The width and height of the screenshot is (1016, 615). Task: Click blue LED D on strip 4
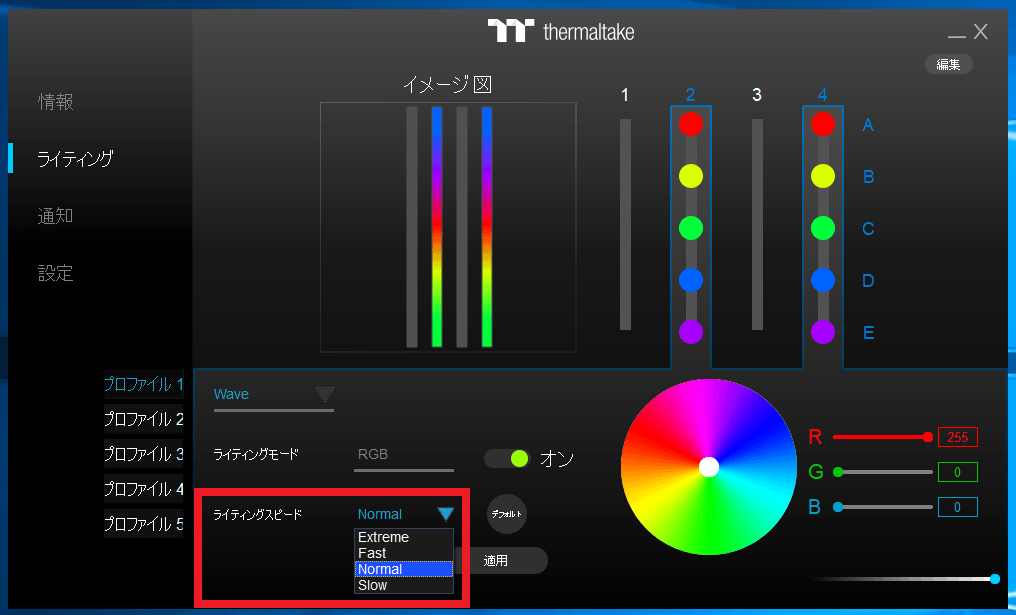pyautogui.click(x=823, y=281)
